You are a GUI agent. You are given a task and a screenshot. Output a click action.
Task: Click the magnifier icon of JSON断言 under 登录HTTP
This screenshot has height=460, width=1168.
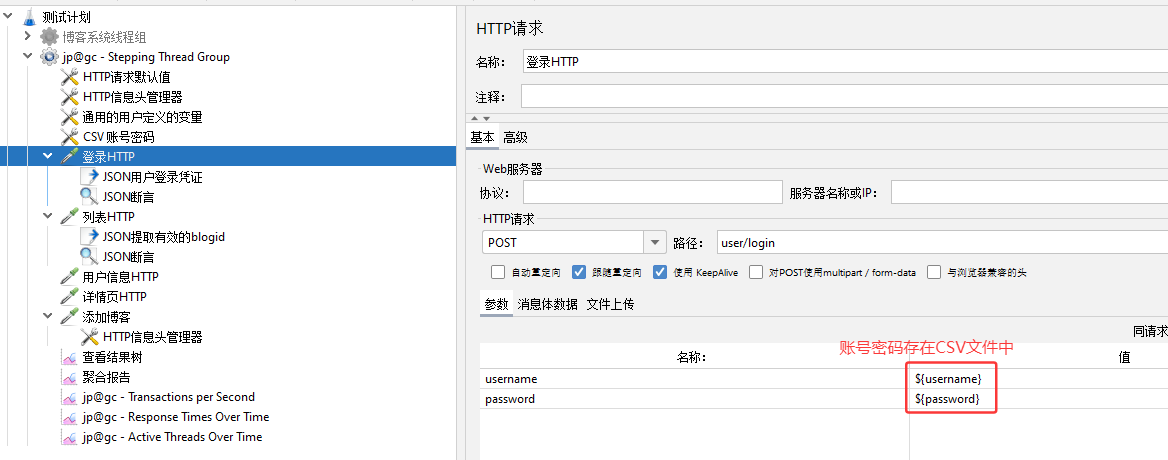tap(89, 197)
